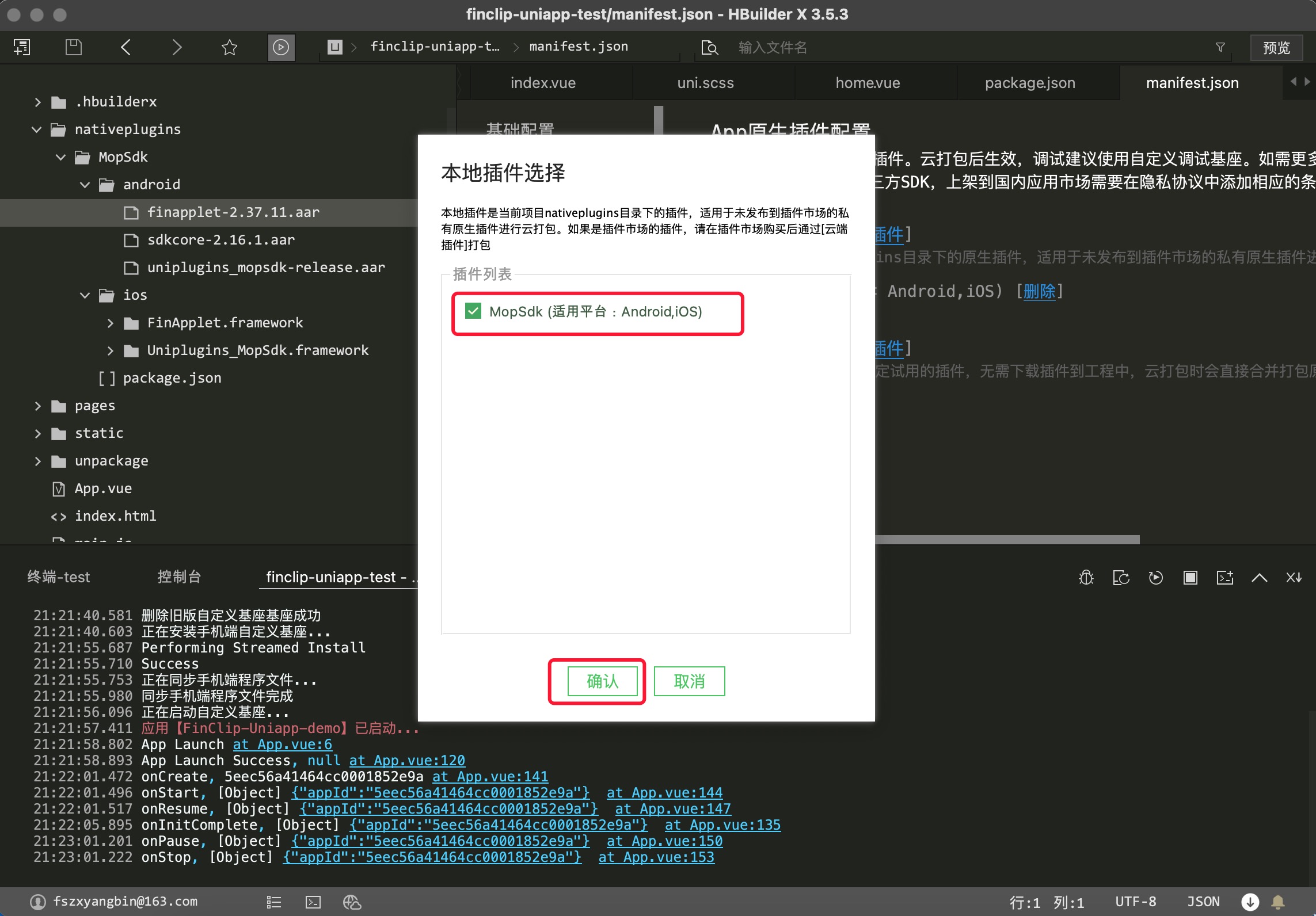The image size is (1316, 916).
Task: Click the user account icon in status bar
Action: [x=37, y=902]
